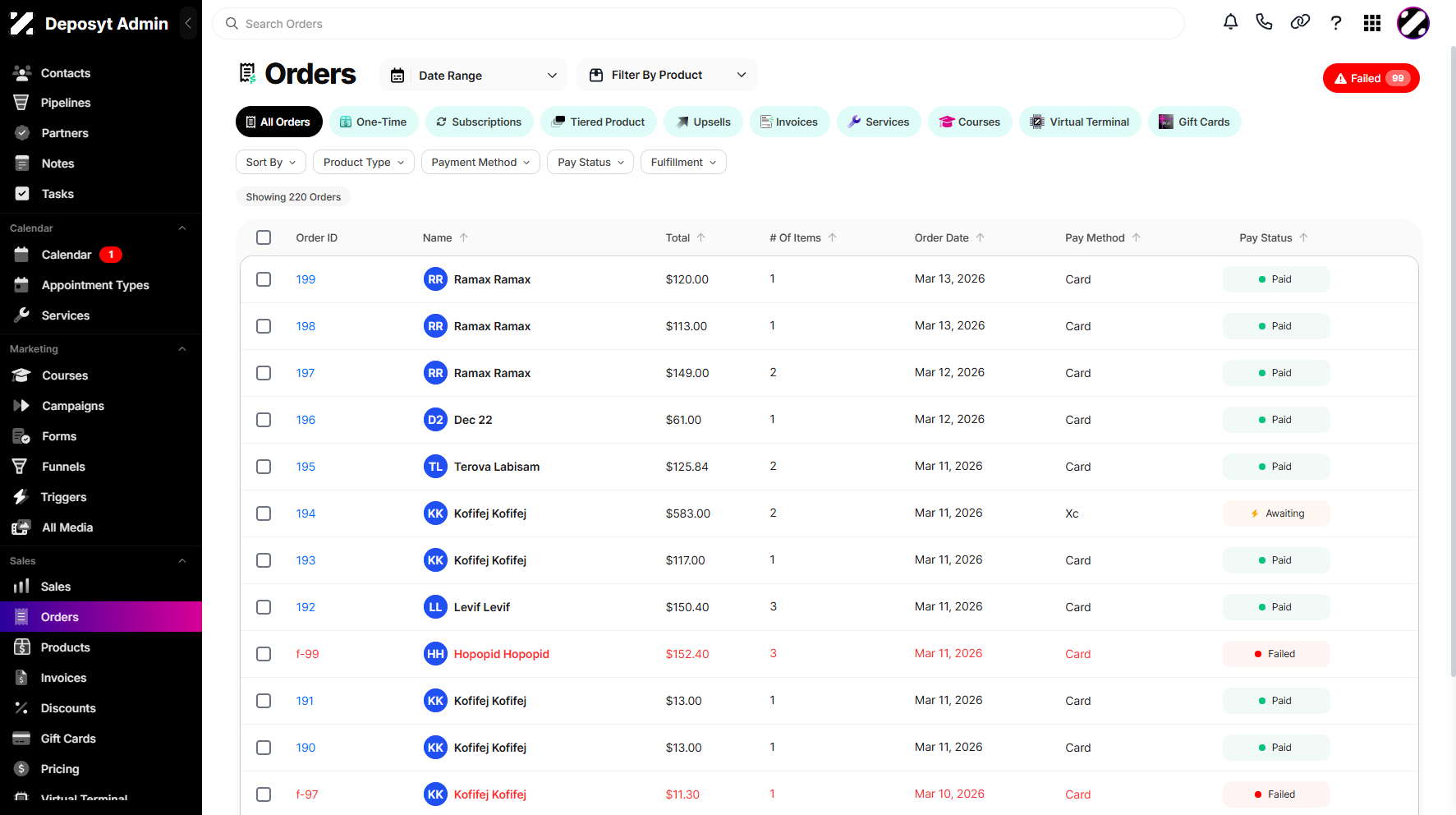Open the apps grid icon
Viewport: 1456px width, 815px height.
coord(1372,23)
